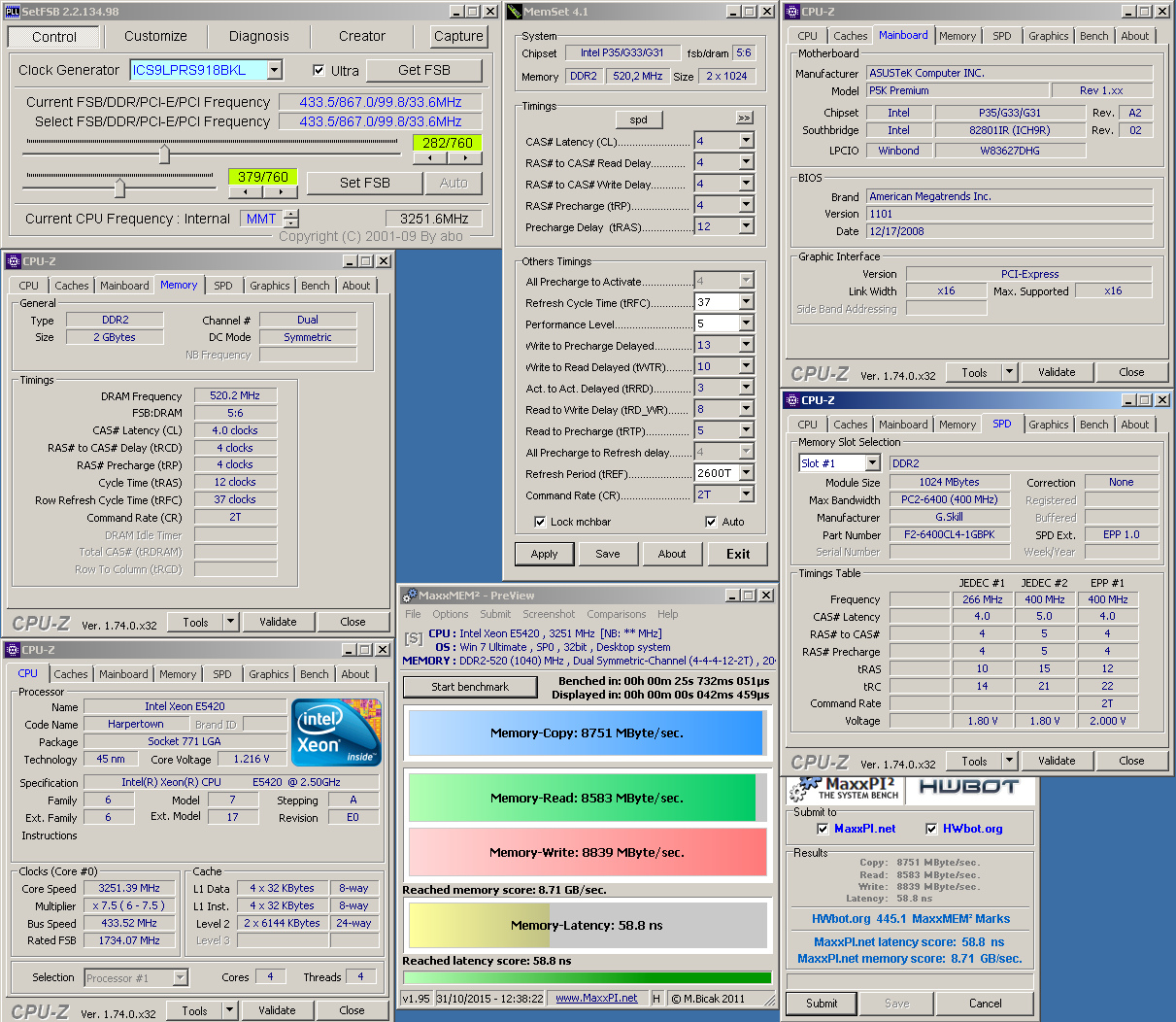
Task: Toggle the Lock mchbar checkbox in MemSet
Action: click(540, 522)
